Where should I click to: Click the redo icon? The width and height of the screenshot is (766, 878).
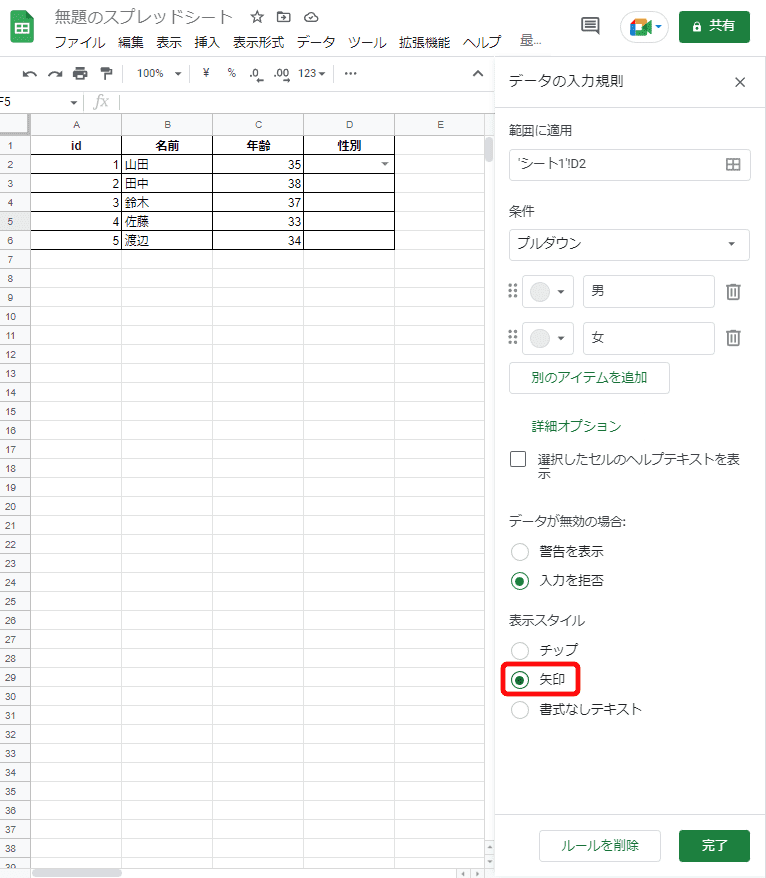[55, 73]
